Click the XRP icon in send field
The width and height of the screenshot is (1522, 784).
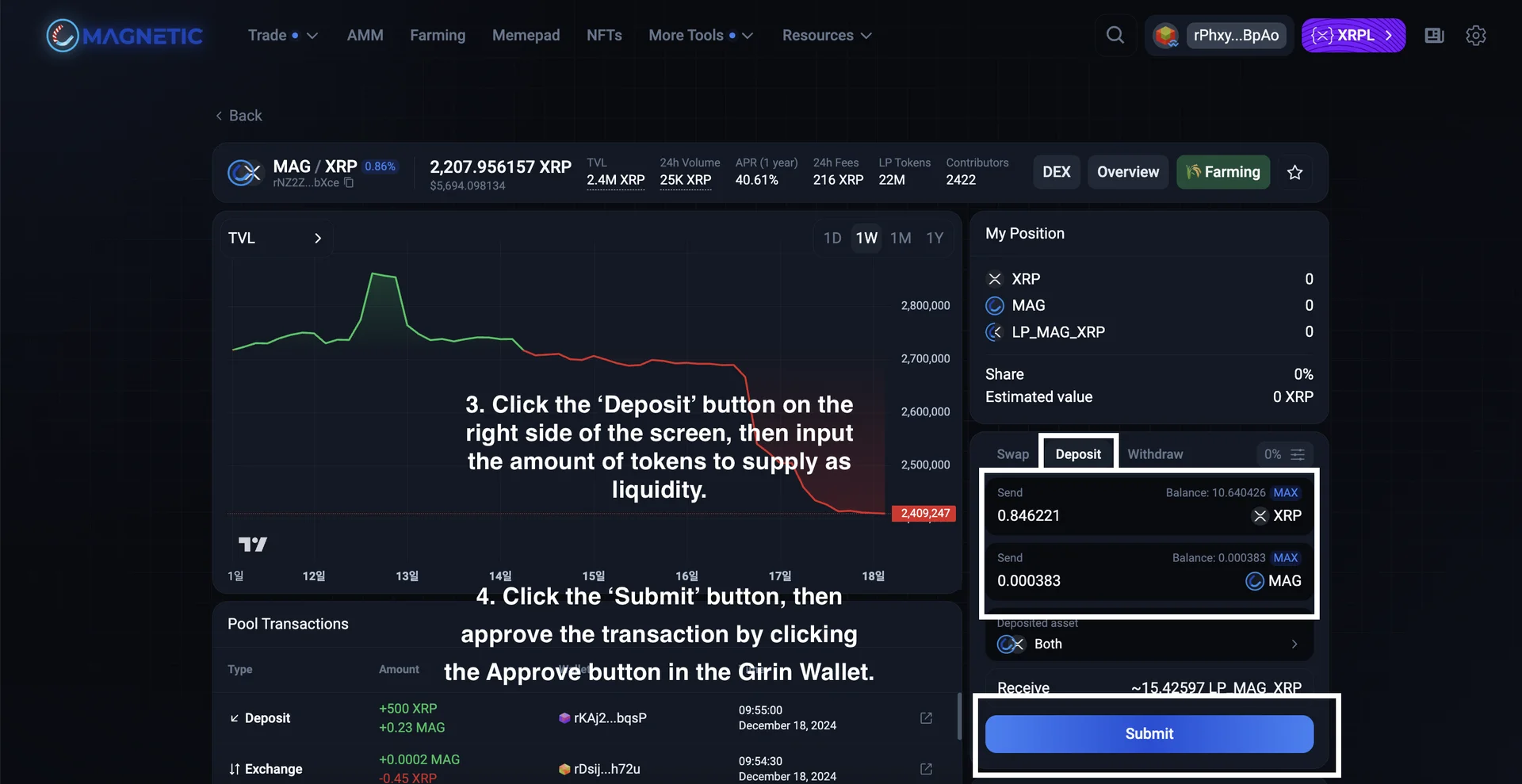point(1260,516)
